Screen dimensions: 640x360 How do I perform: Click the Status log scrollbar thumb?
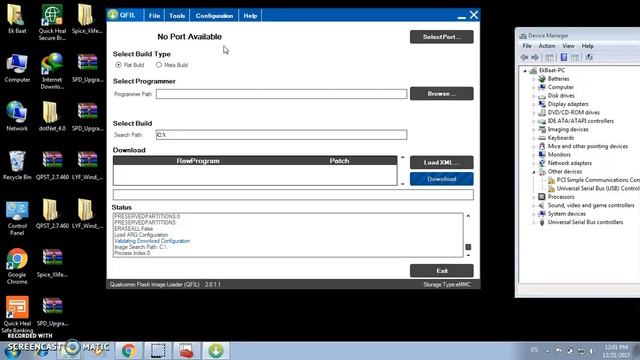point(468,247)
